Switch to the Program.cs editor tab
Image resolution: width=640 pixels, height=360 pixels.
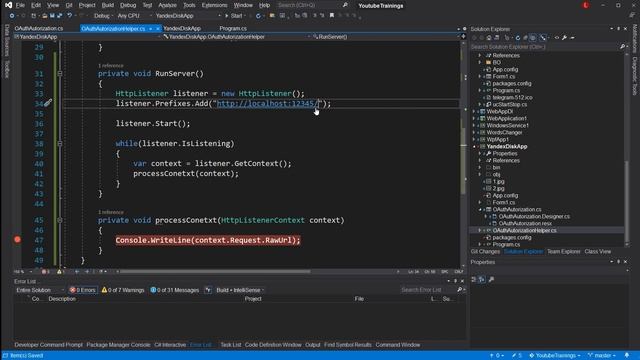pos(233,29)
